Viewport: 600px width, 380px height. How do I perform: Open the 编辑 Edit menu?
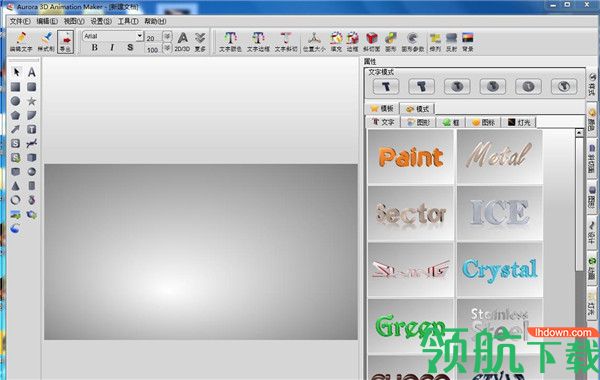coord(47,21)
